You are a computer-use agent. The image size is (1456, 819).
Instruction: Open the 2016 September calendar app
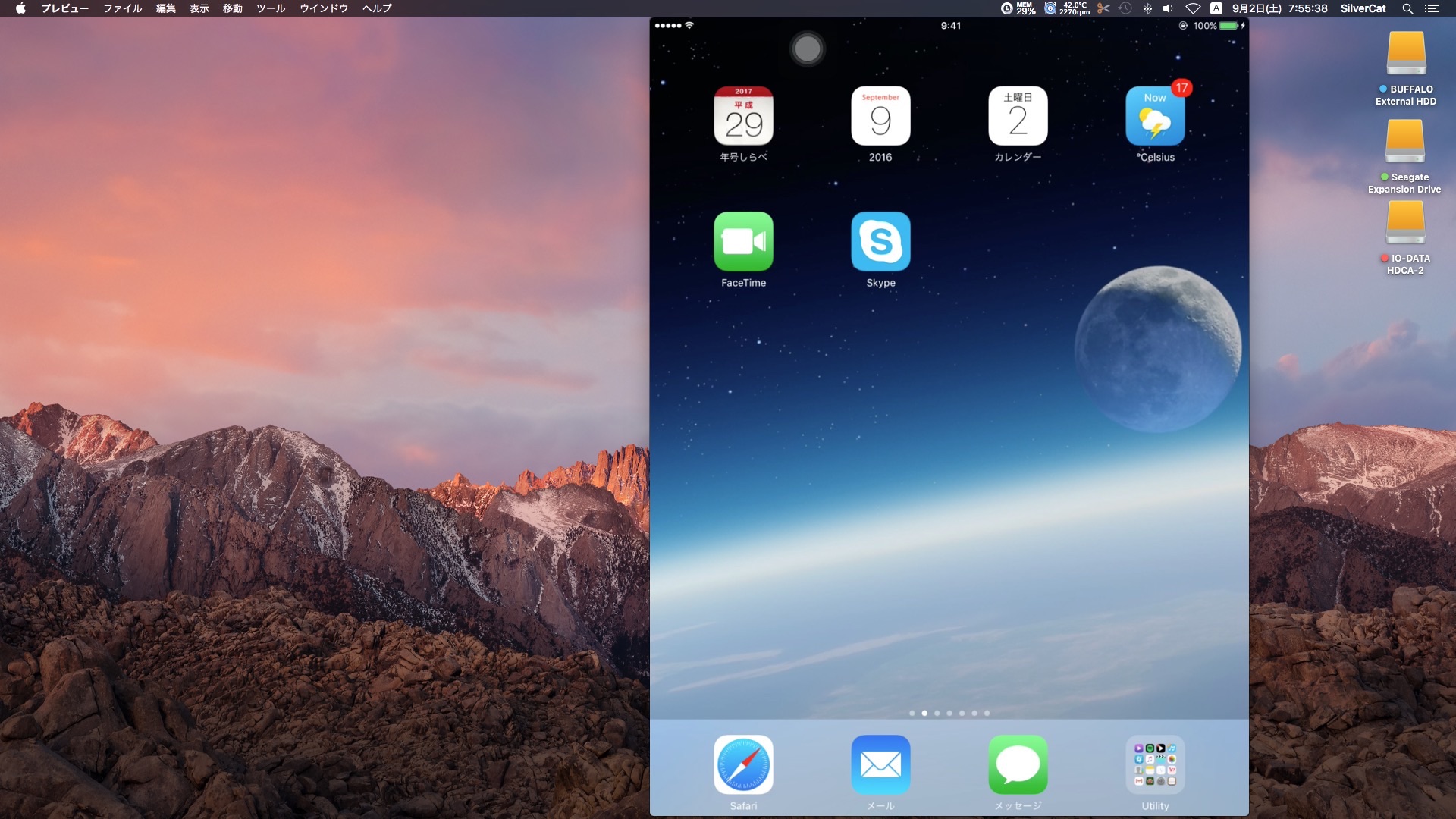tap(880, 115)
